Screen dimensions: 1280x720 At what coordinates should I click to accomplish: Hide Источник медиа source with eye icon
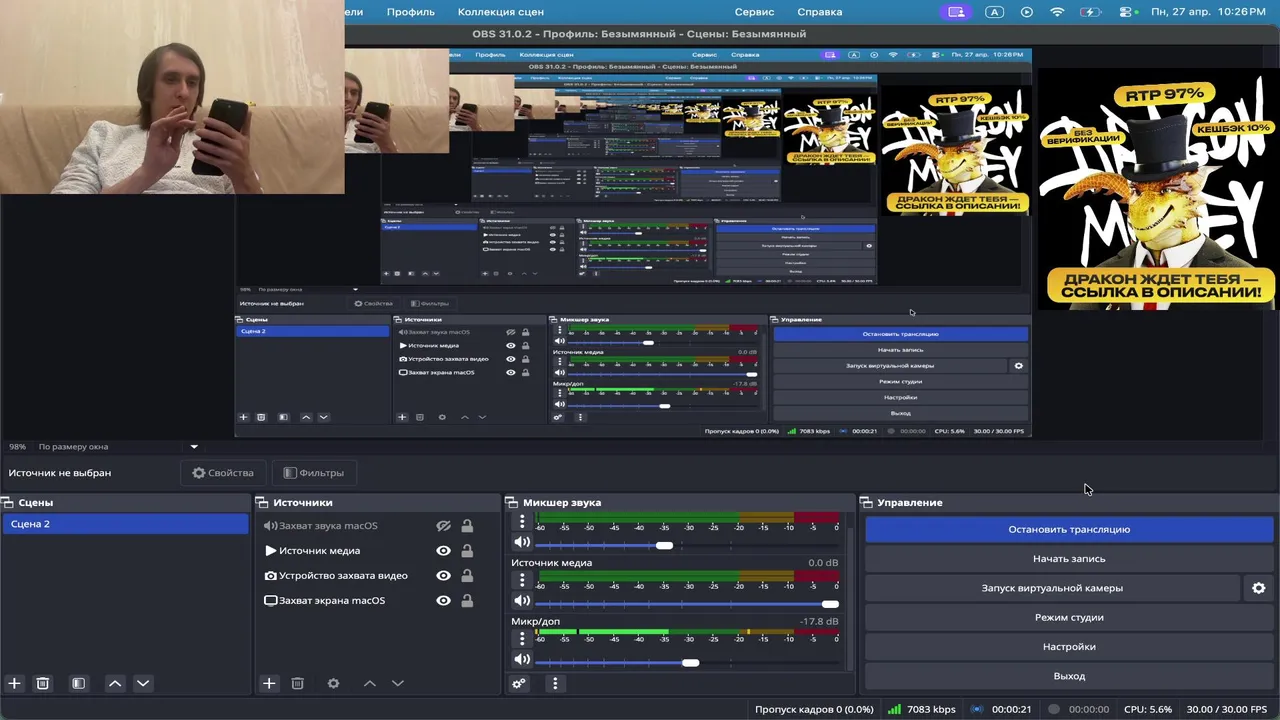(x=443, y=551)
